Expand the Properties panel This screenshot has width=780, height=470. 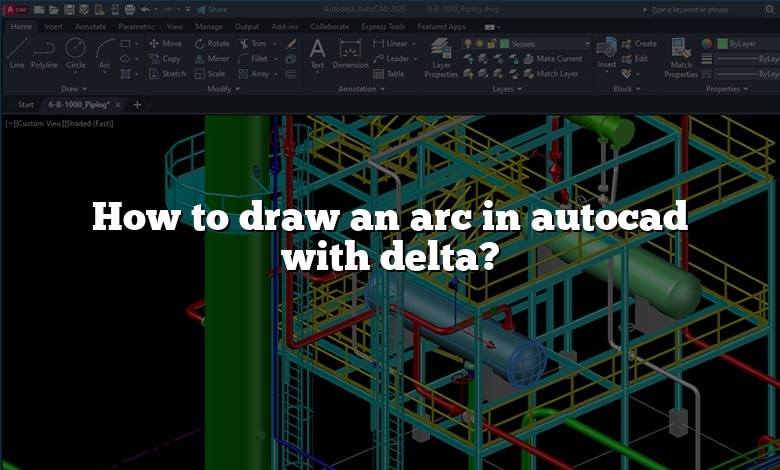coord(727,89)
